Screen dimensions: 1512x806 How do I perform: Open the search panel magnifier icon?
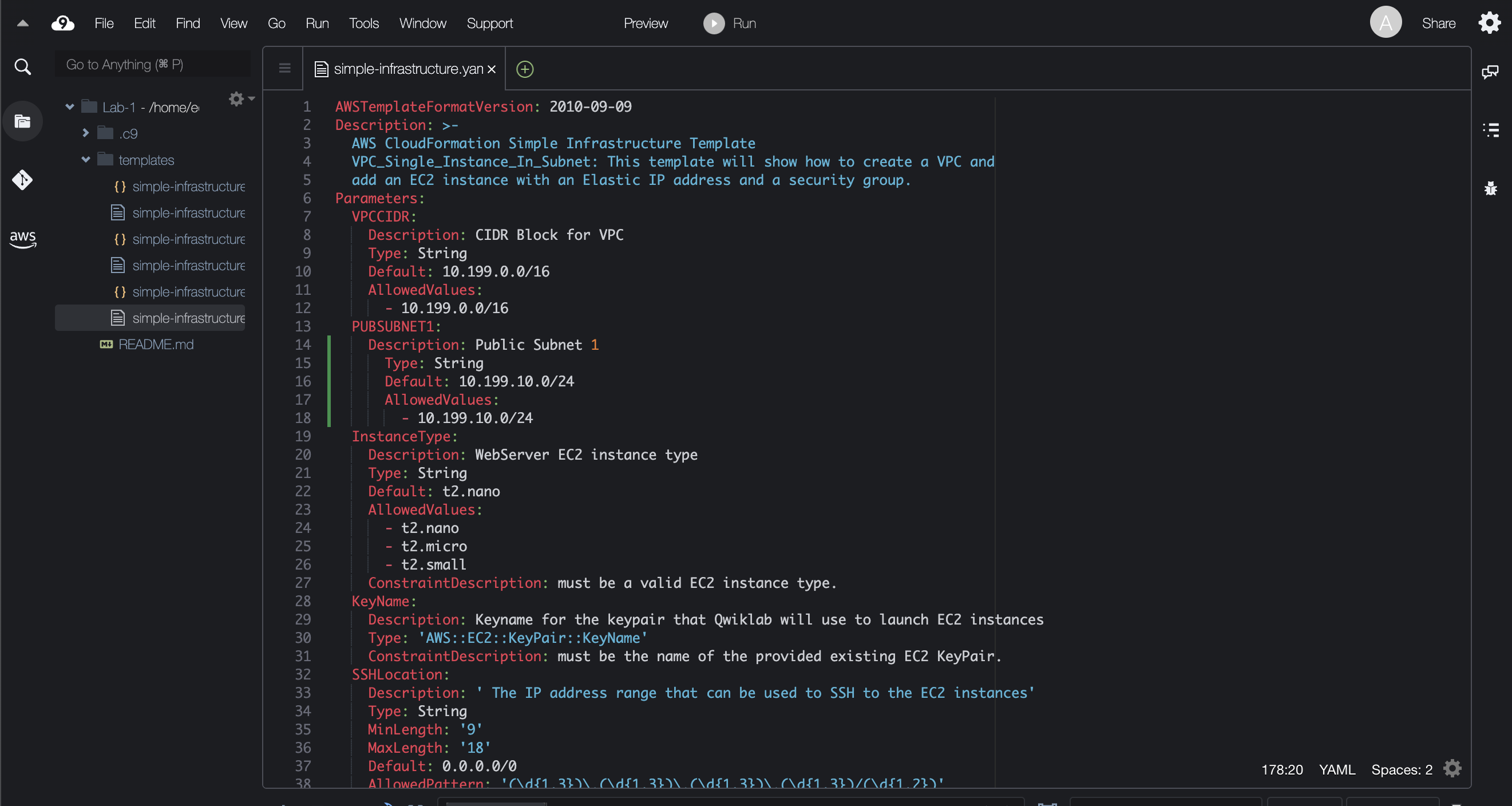(22, 66)
